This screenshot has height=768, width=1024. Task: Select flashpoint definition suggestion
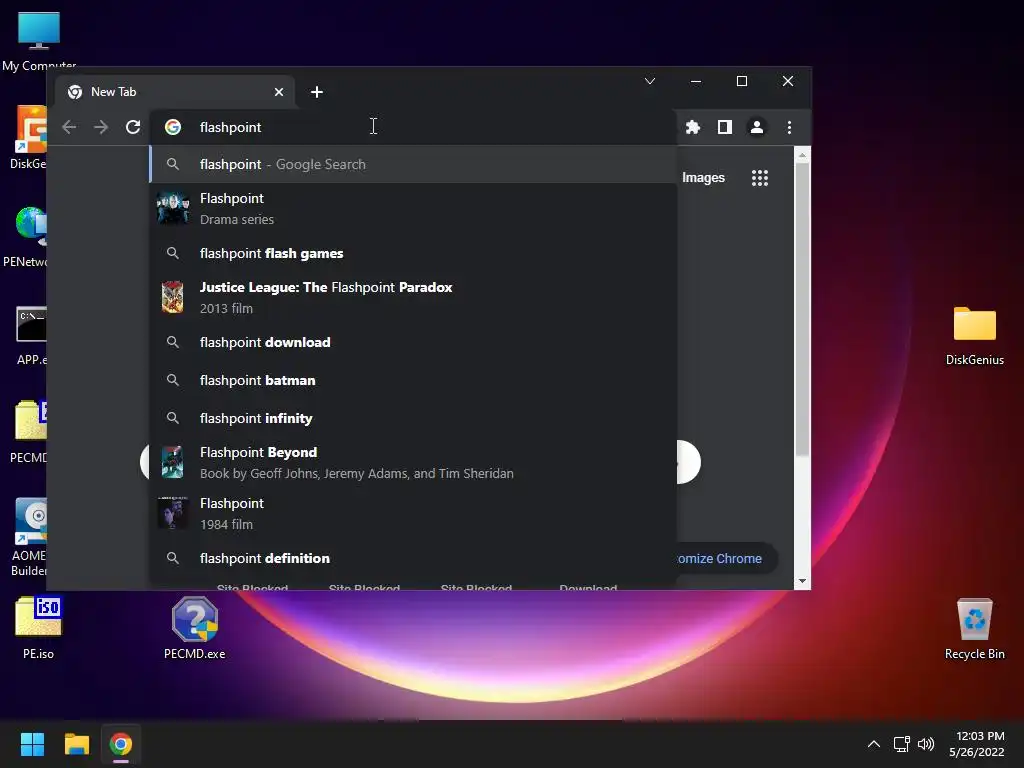(x=413, y=558)
